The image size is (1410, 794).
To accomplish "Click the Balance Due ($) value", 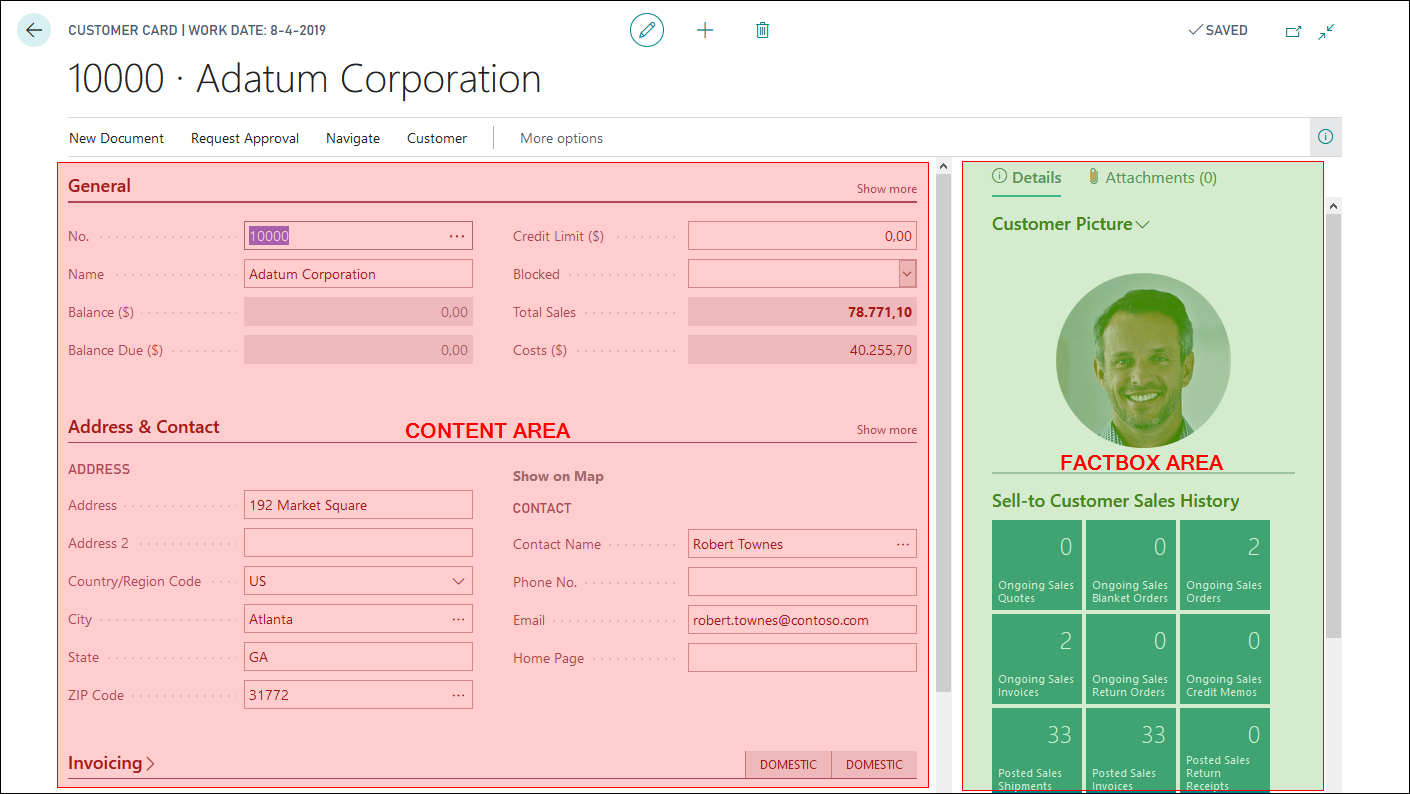I will 358,350.
